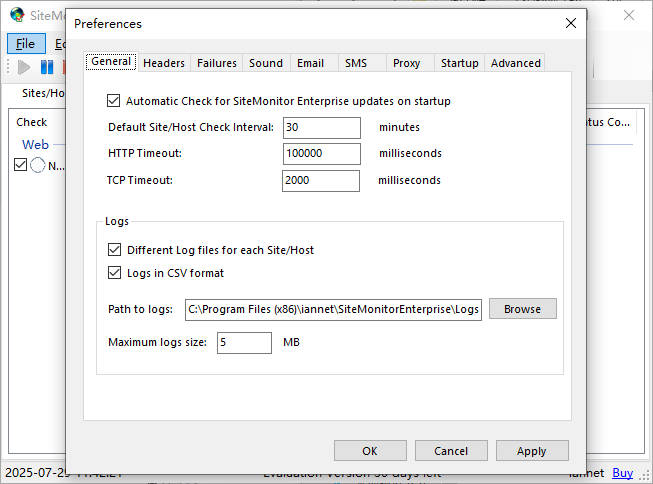The height and width of the screenshot is (484, 653).
Task: Open the Proxy tab
Action: [x=406, y=63]
